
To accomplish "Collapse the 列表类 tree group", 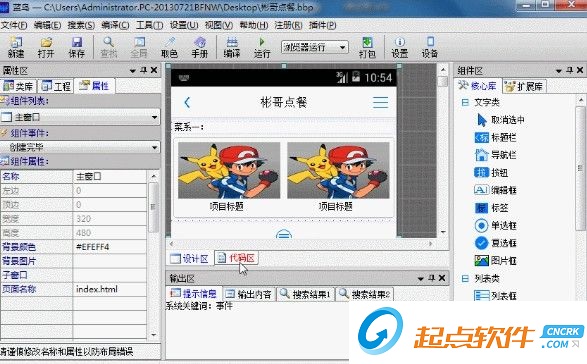I will [465, 278].
